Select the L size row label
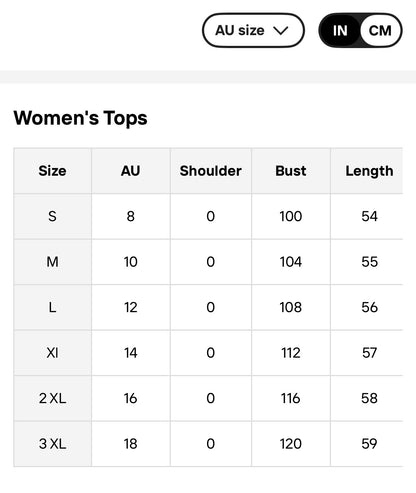416x493 pixels. [52, 307]
